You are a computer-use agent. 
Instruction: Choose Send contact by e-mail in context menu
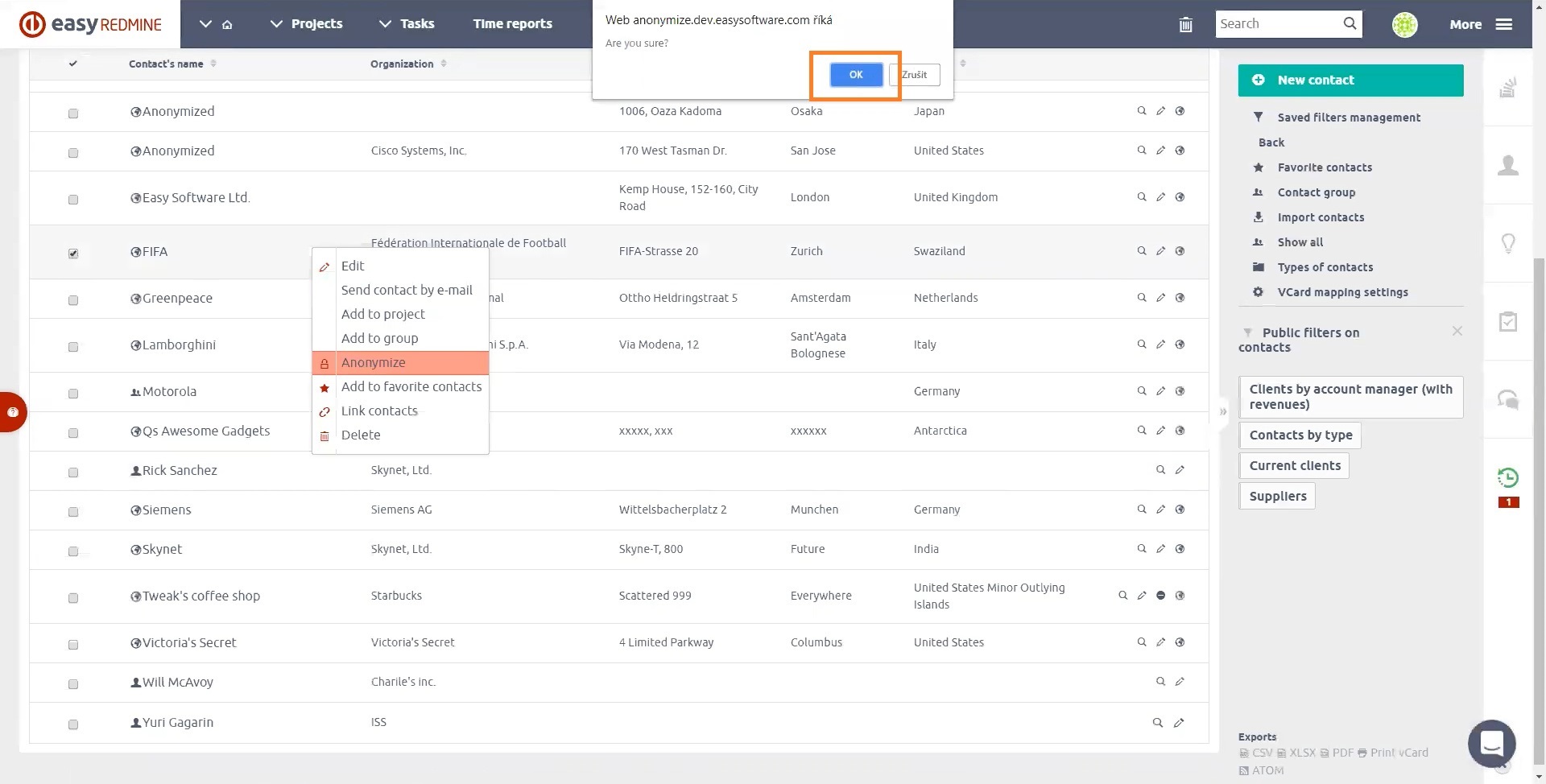(x=400, y=290)
